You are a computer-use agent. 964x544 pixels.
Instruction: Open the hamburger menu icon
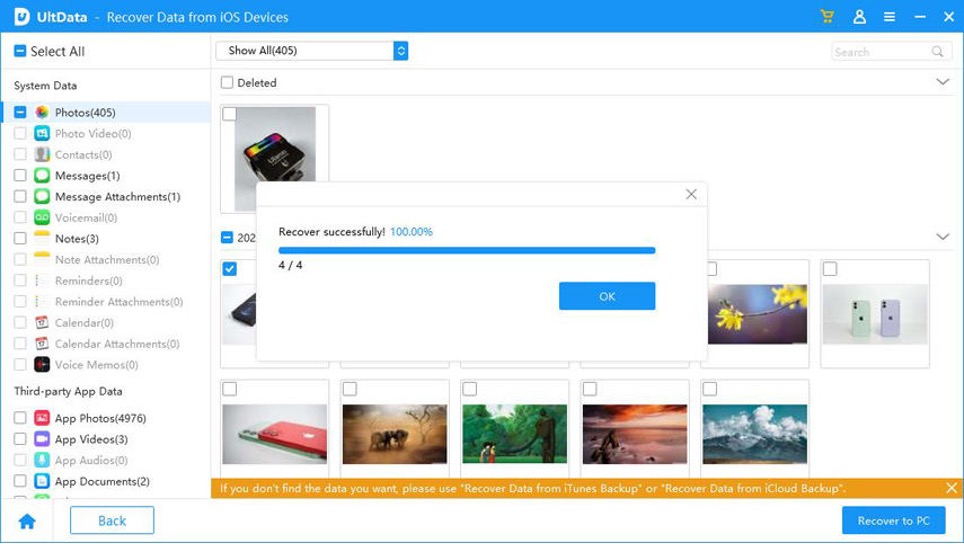[889, 17]
